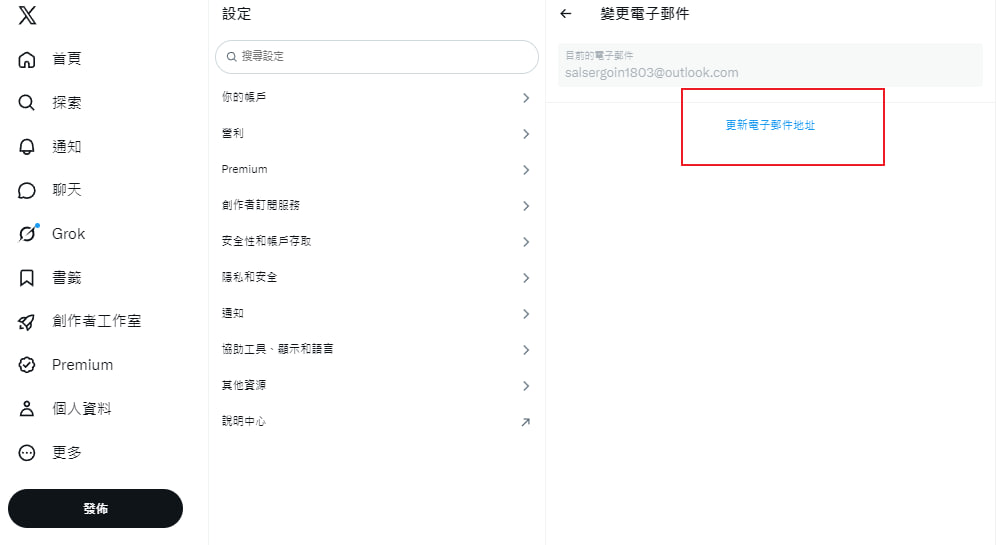Go back with the left arrow icon
The image size is (1006, 545).
[566, 13]
